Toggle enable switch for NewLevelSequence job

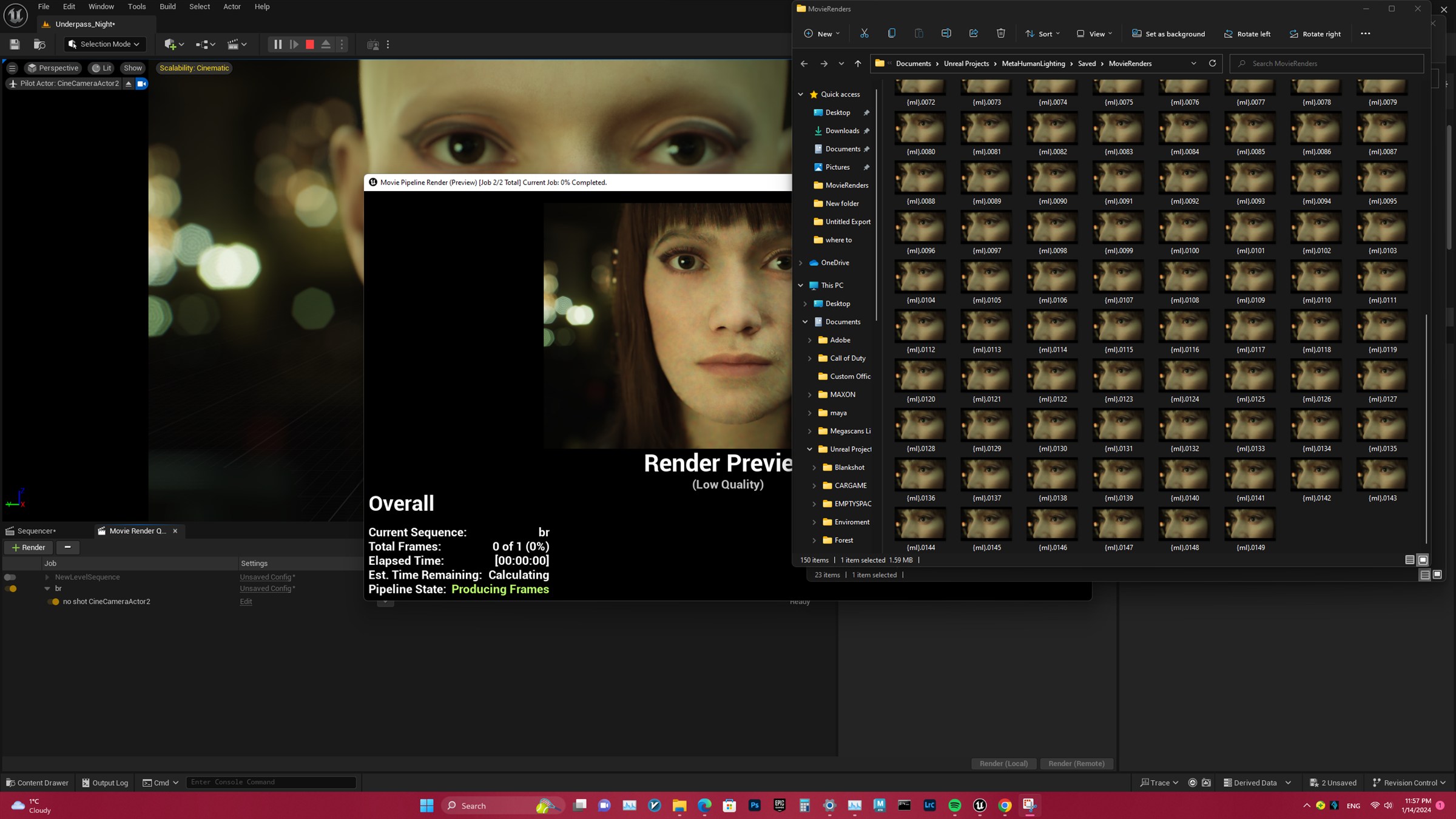10,577
